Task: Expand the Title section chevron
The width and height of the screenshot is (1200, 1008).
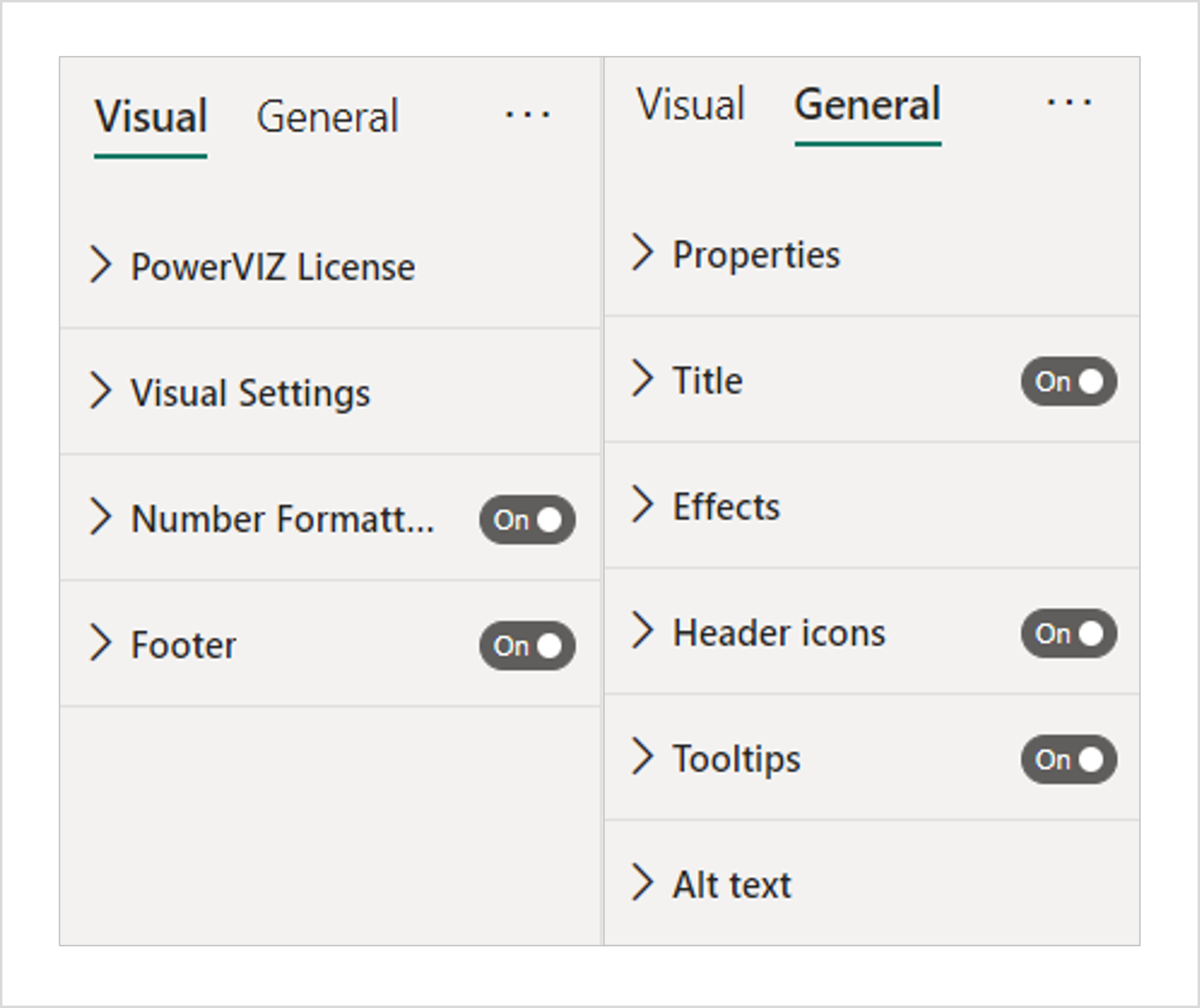Action: pyautogui.click(x=642, y=378)
